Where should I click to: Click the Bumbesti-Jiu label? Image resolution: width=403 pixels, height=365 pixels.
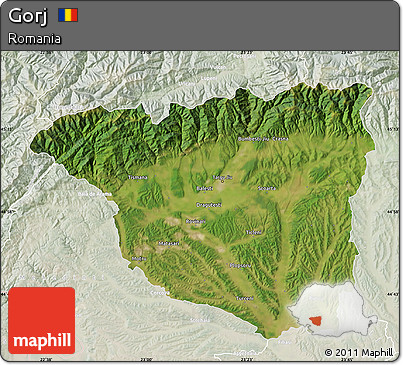(x=253, y=139)
